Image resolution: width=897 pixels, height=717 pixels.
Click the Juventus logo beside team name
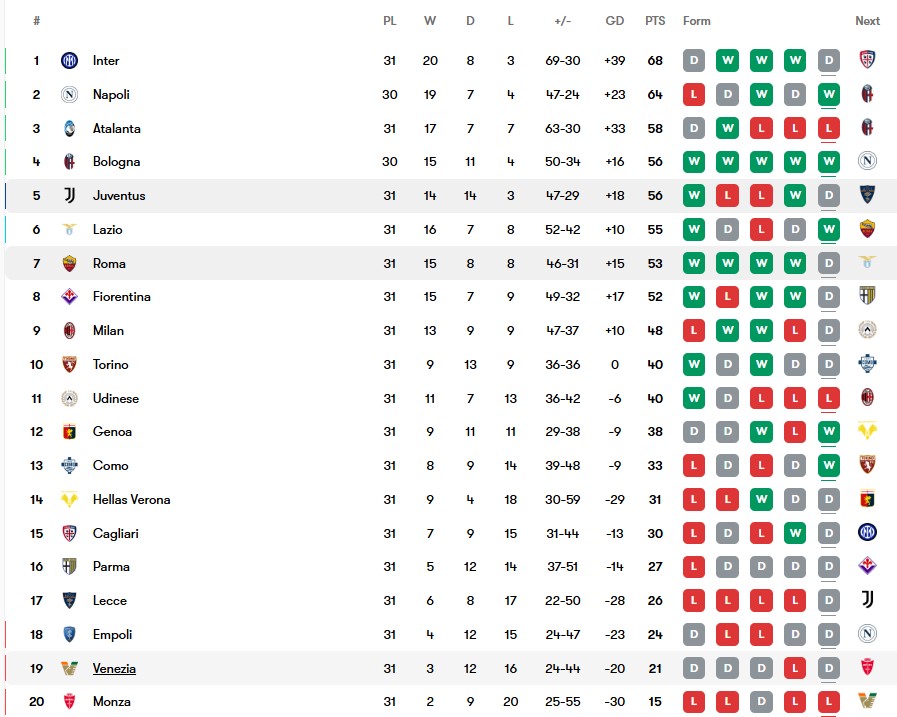69,196
